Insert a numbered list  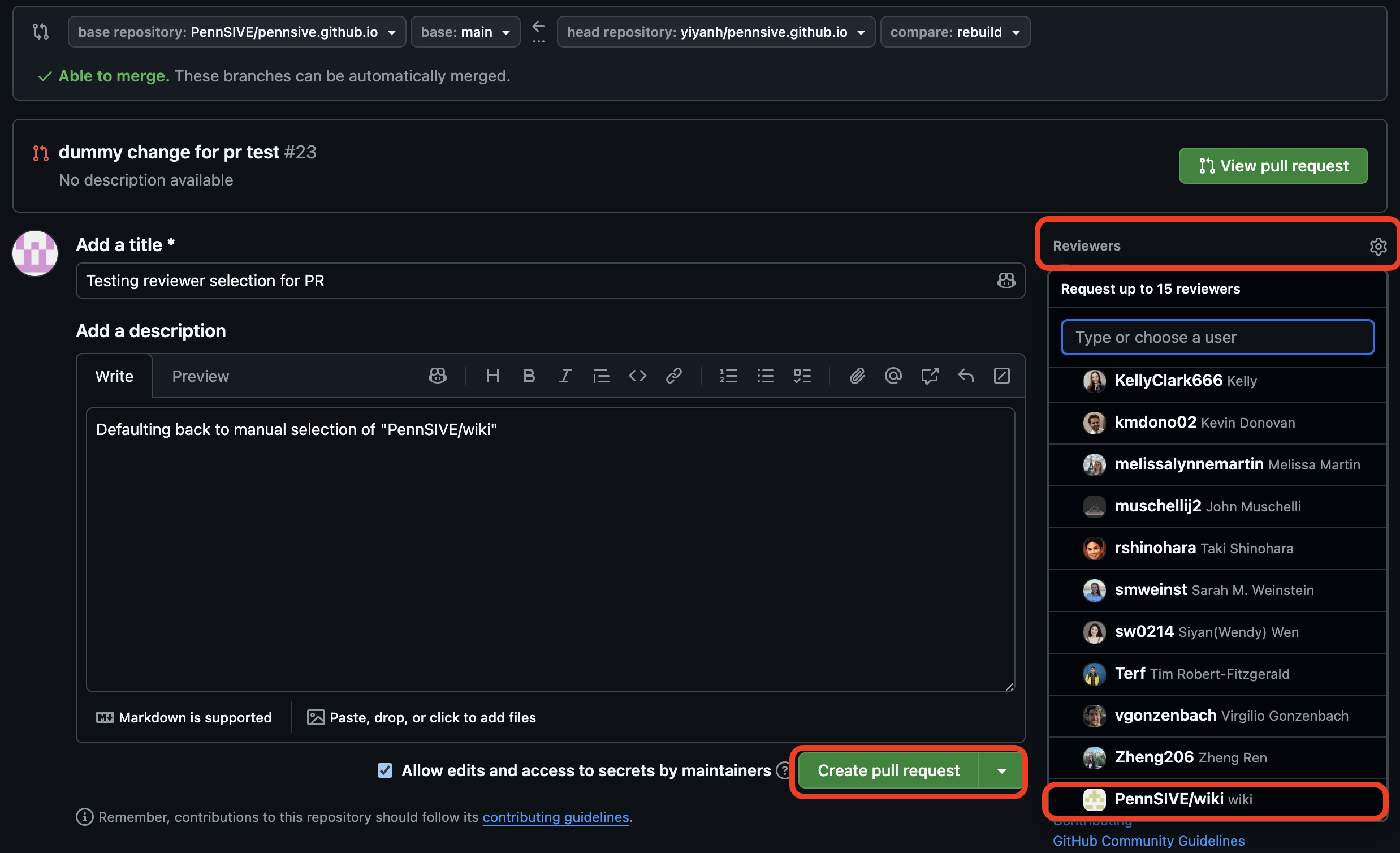728,376
